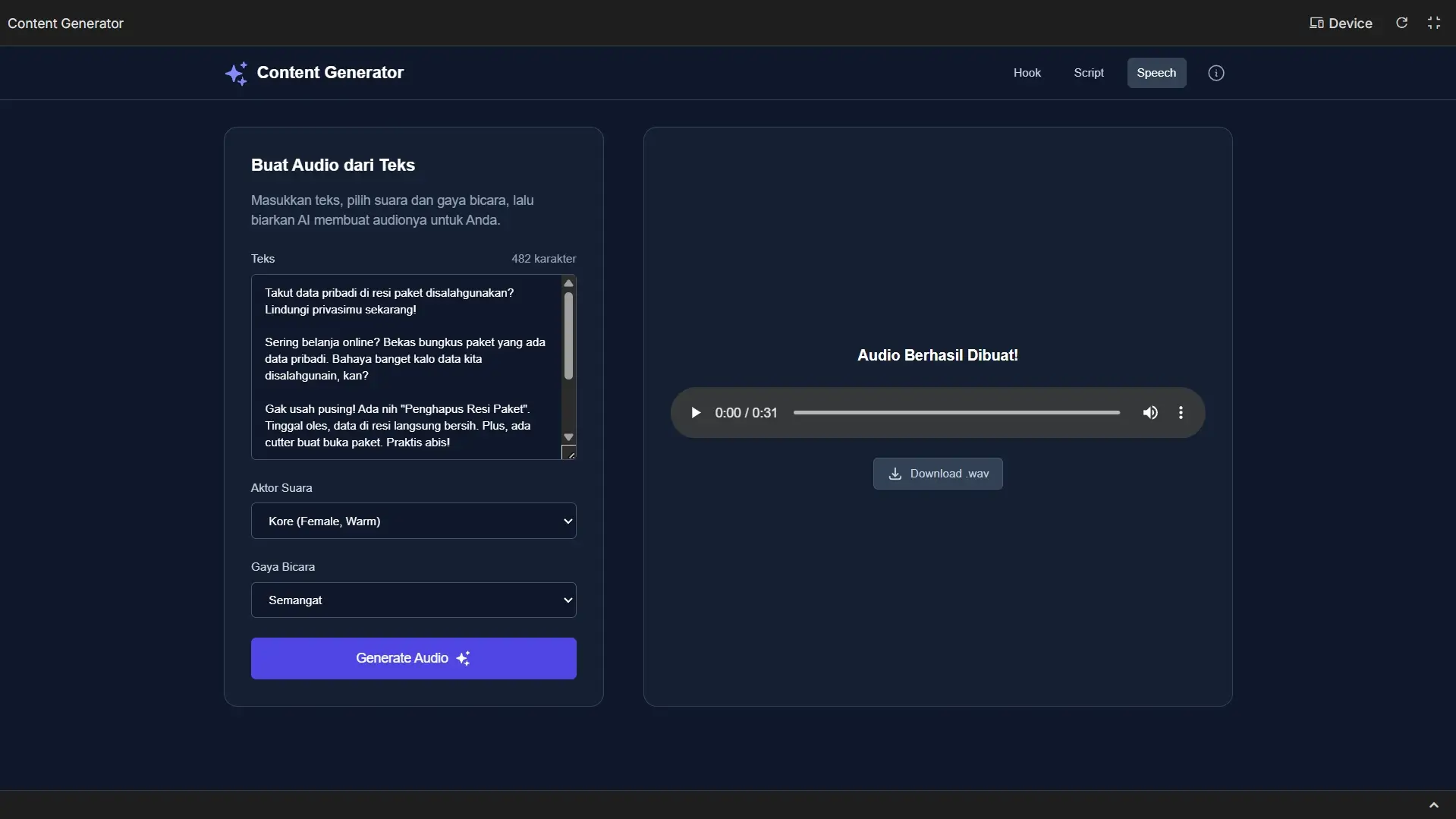The height and width of the screenshot is (819, 1456).
Task: Click inside the Teks text area
Action: click(406, 367)
